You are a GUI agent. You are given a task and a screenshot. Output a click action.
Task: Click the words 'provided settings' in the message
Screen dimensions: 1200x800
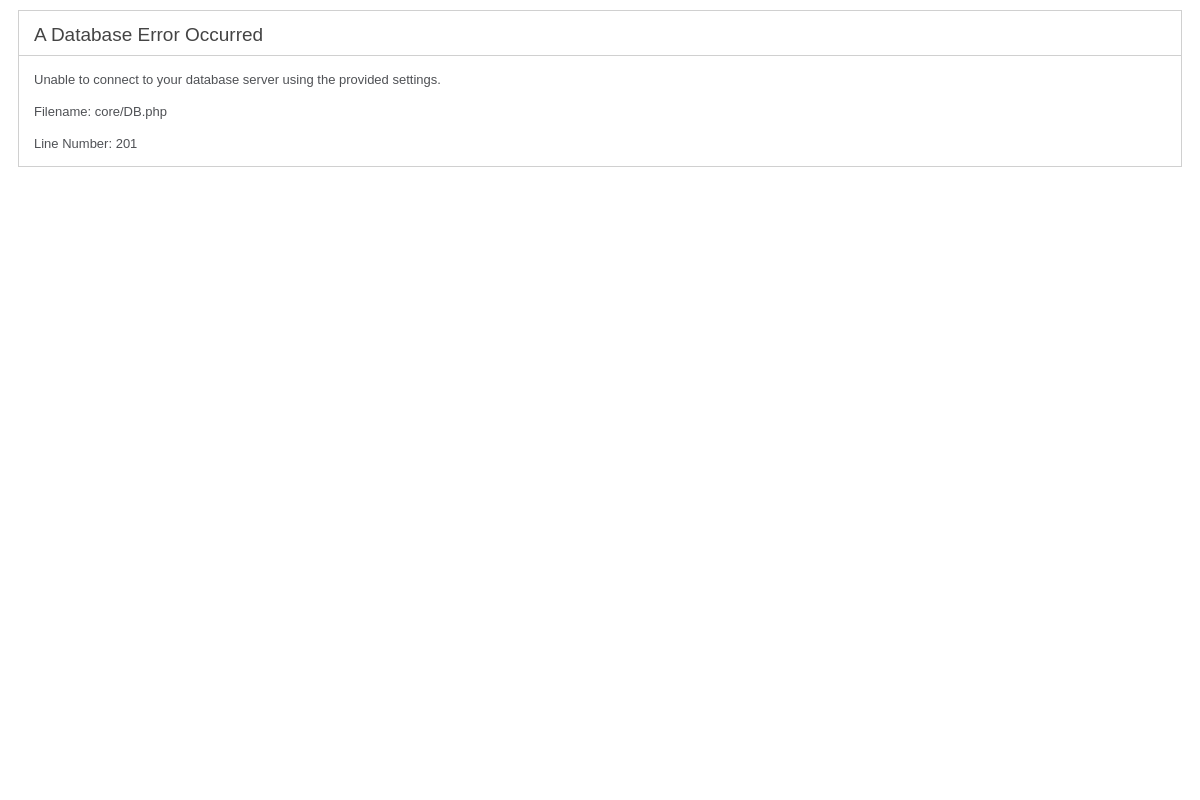click(390, 79)
